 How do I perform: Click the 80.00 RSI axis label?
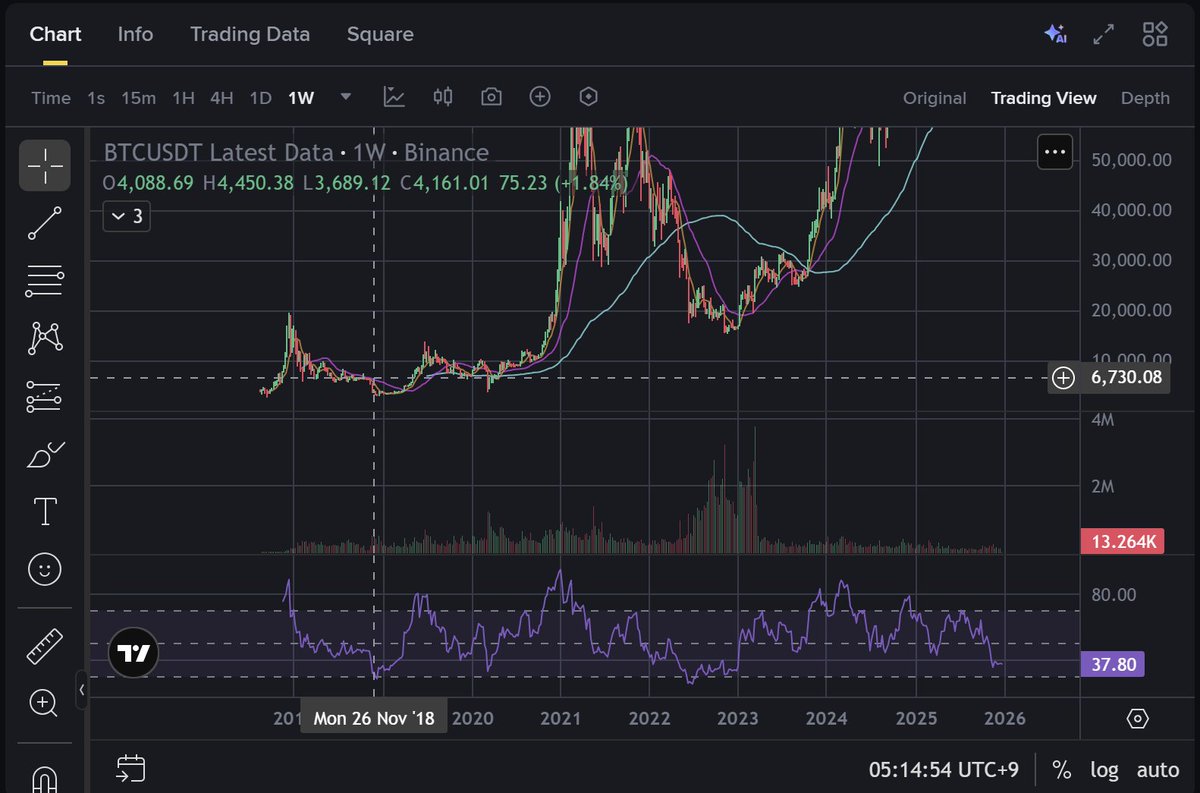click(x=1114, y=595)
